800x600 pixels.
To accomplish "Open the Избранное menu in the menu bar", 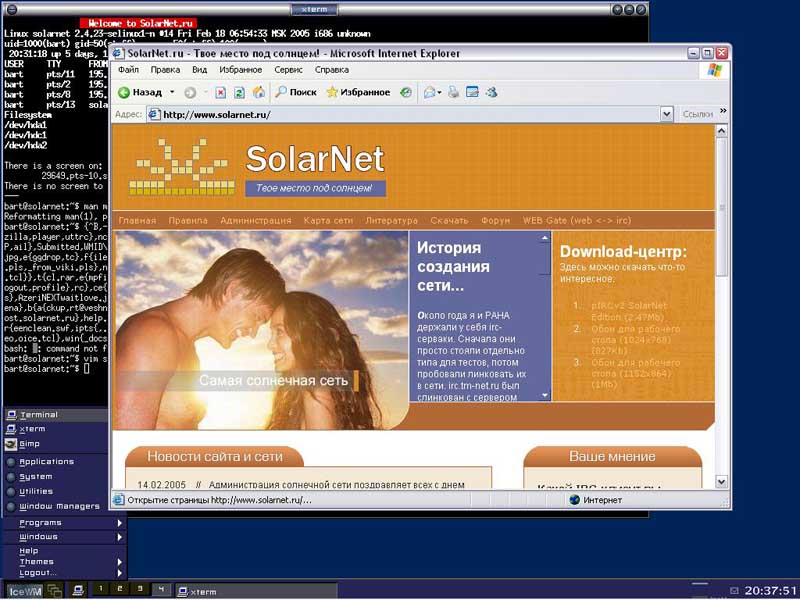I will point(240,70).
